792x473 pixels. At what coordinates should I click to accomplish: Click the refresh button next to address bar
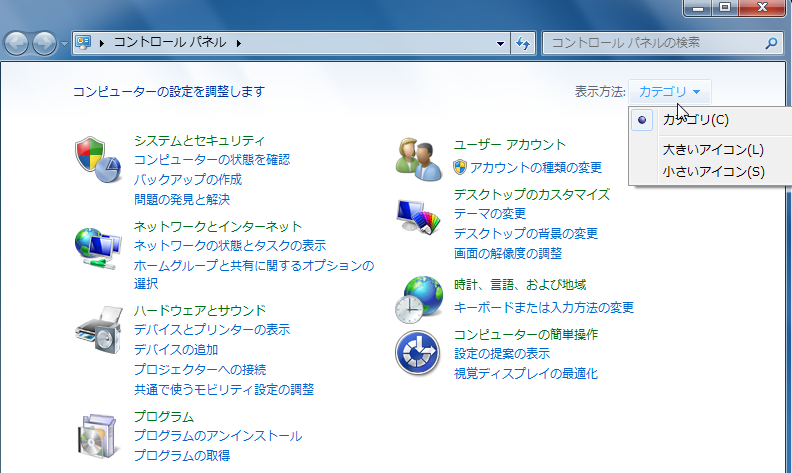(523, 43)
